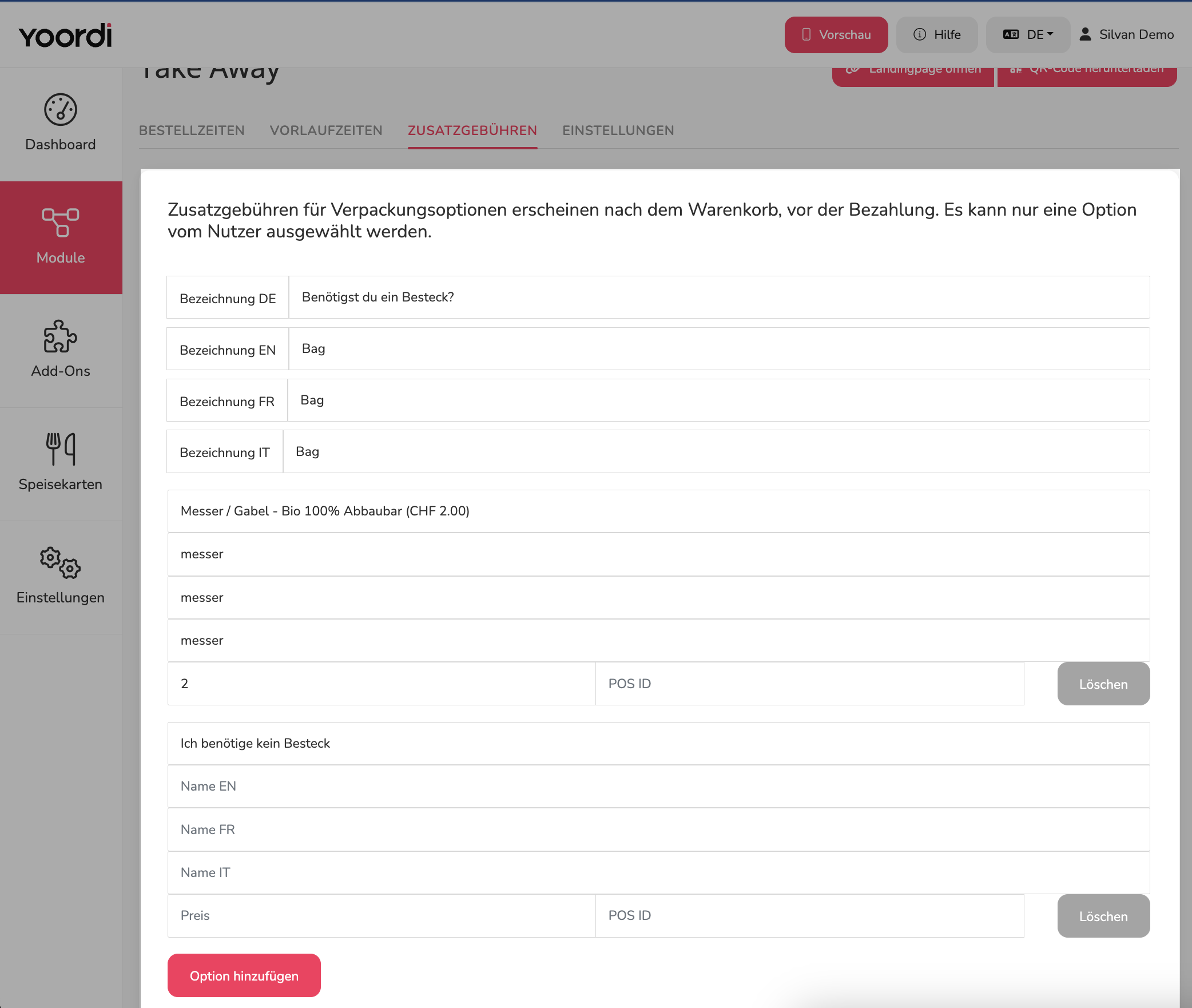This screenshot has width=1192, height=1008.
Task: Click the Vorschau preview button
Action: (x=836, y=35)
